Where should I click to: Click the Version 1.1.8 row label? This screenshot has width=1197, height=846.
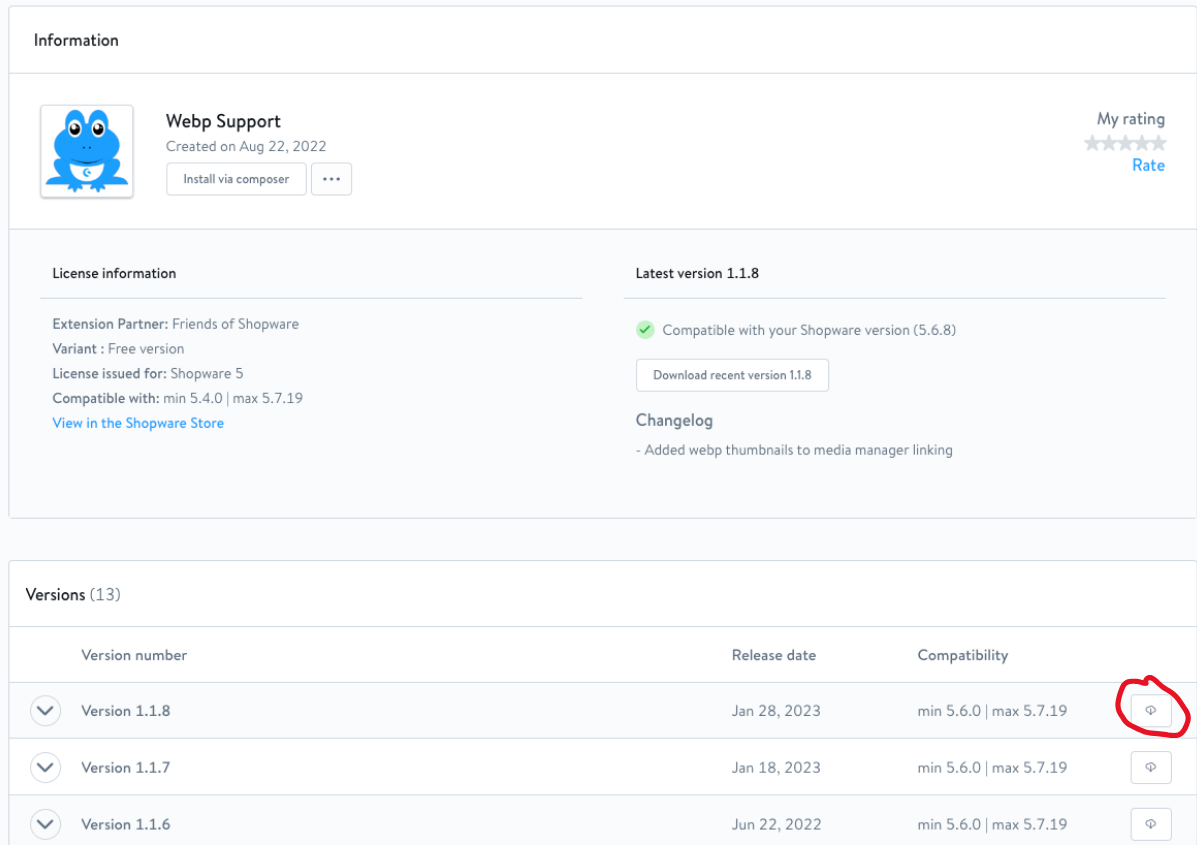click(126, 711)
